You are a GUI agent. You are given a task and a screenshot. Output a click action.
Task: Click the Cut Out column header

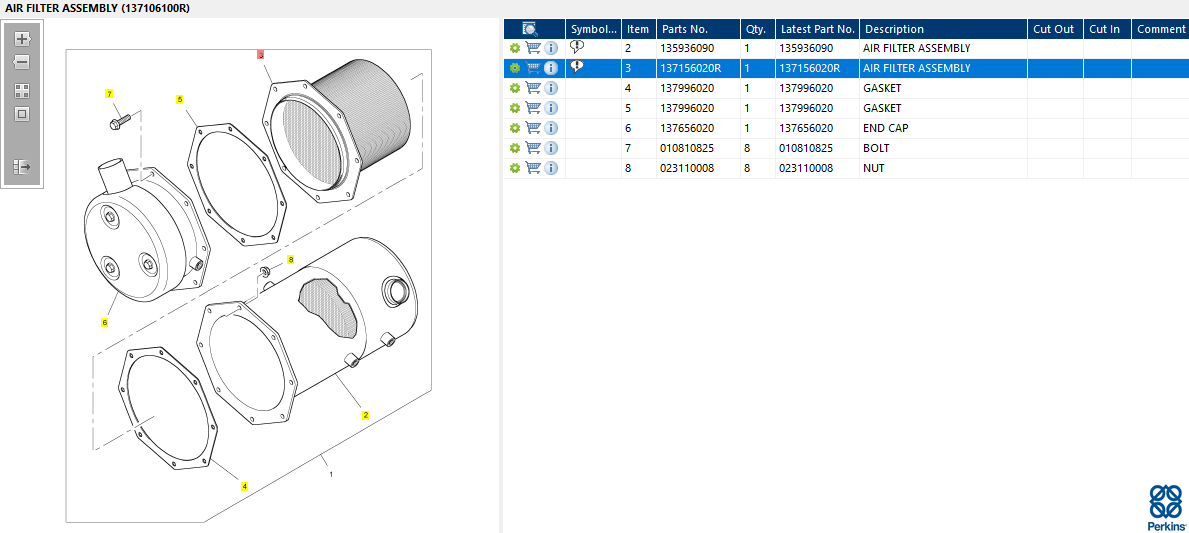(1055, 29)
